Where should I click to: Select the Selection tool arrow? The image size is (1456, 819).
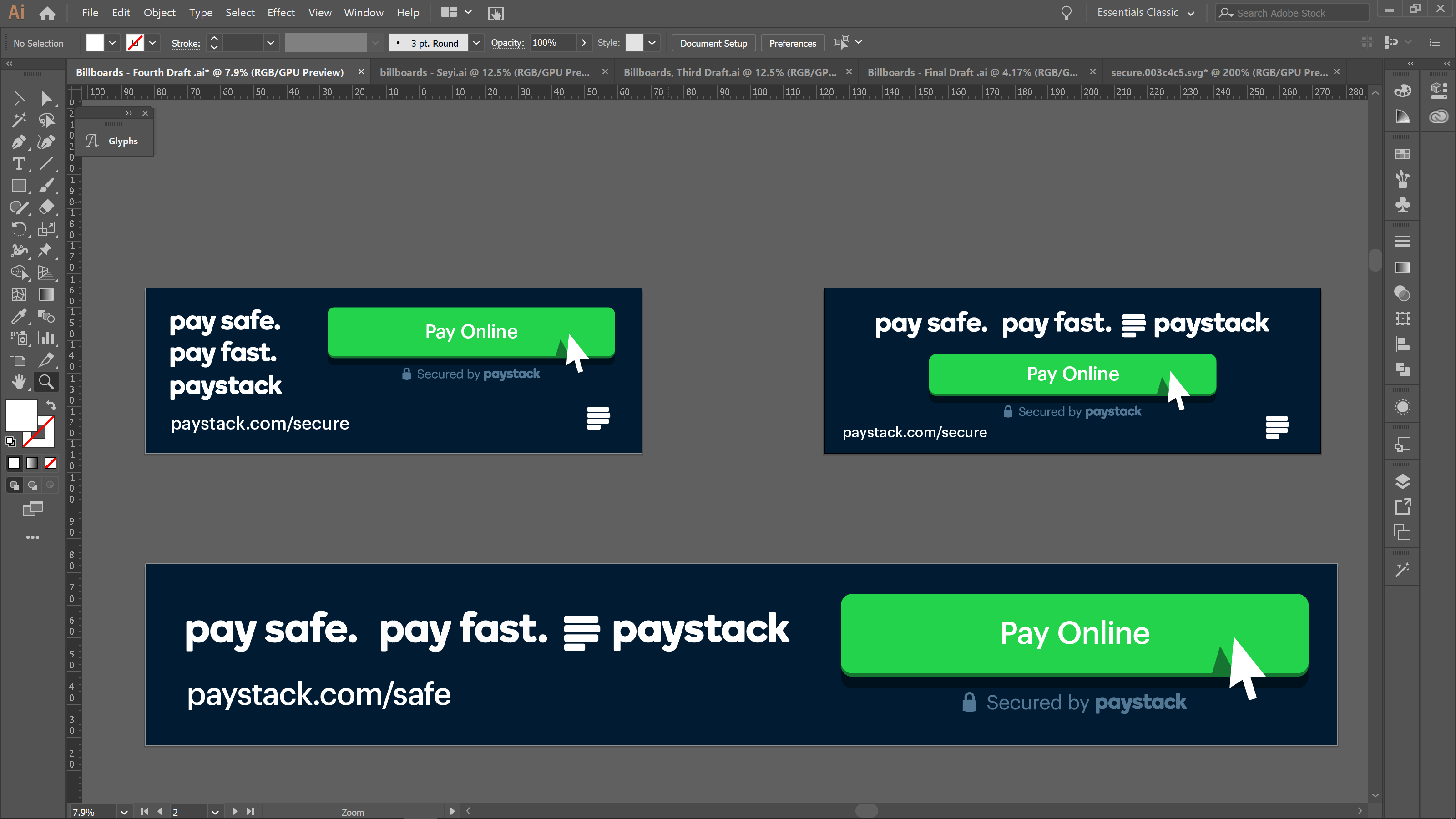tap(19, 98)
